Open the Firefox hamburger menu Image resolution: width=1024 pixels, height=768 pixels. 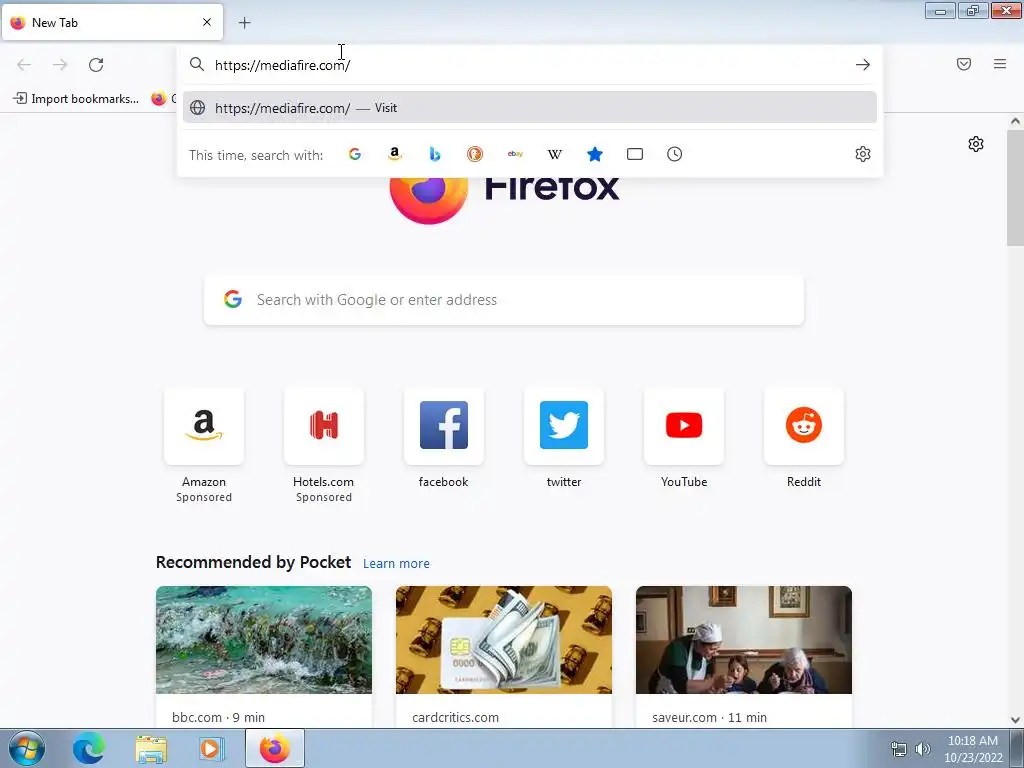(x=1000, y=64)
